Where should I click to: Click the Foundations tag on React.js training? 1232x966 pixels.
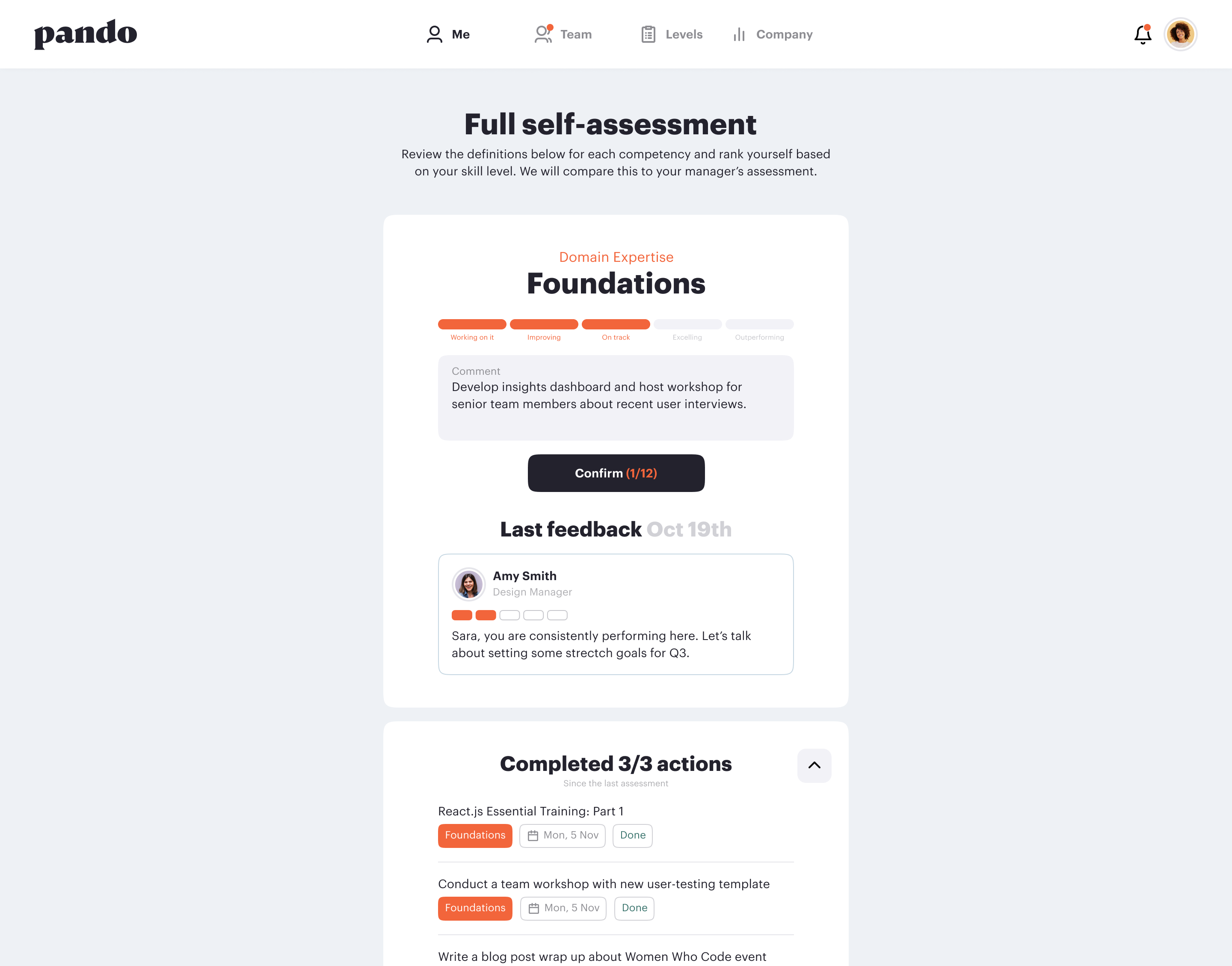[475, 836]
